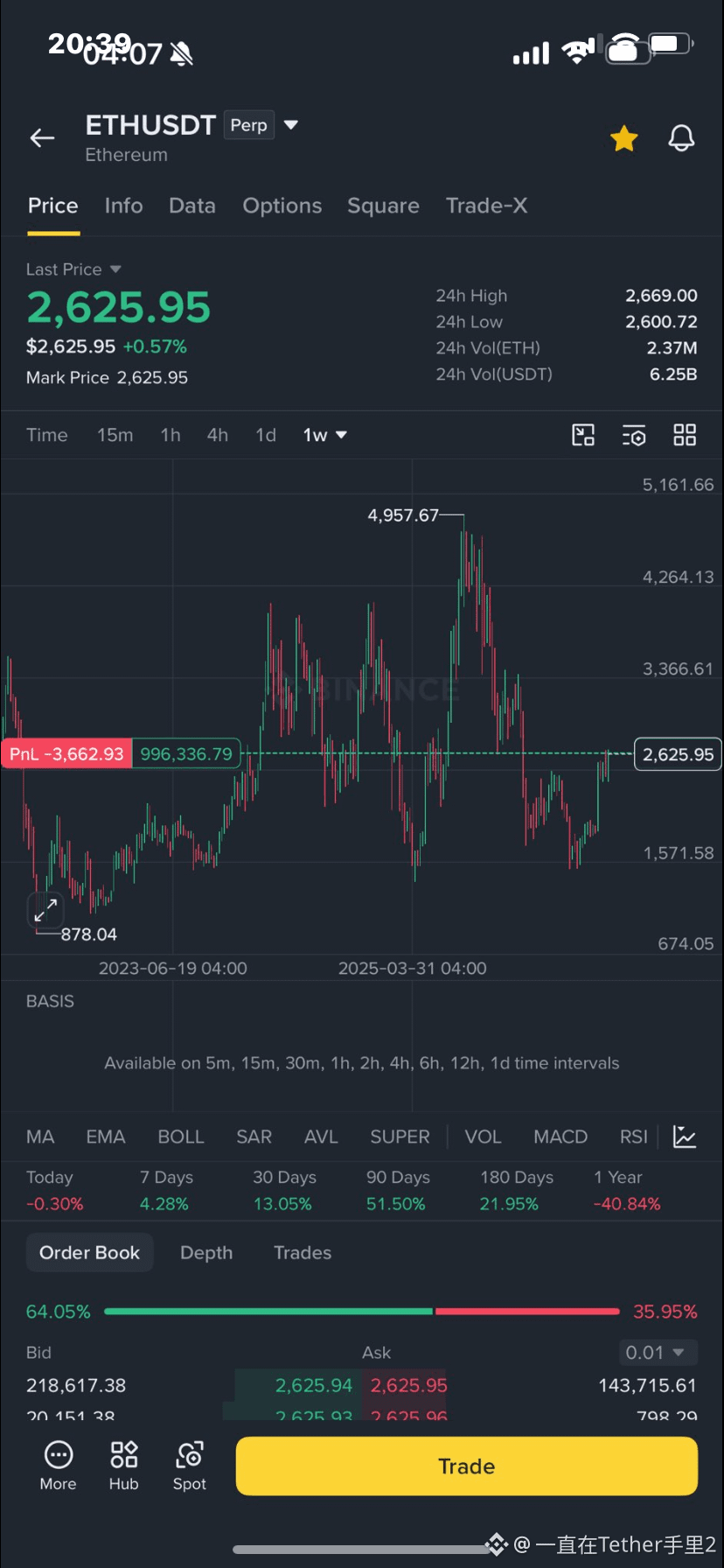Select the 4h timeframe

(x=218, y=435)
